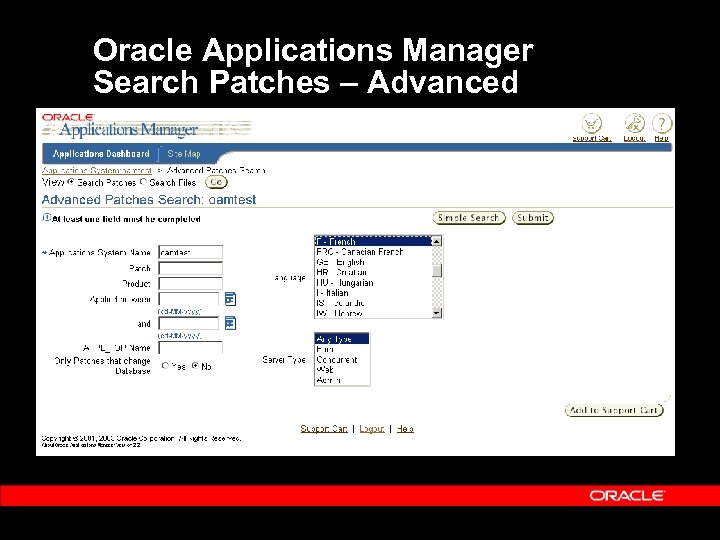
Task: Click the Language list scroll down arrow
Action: click(437, 313)
